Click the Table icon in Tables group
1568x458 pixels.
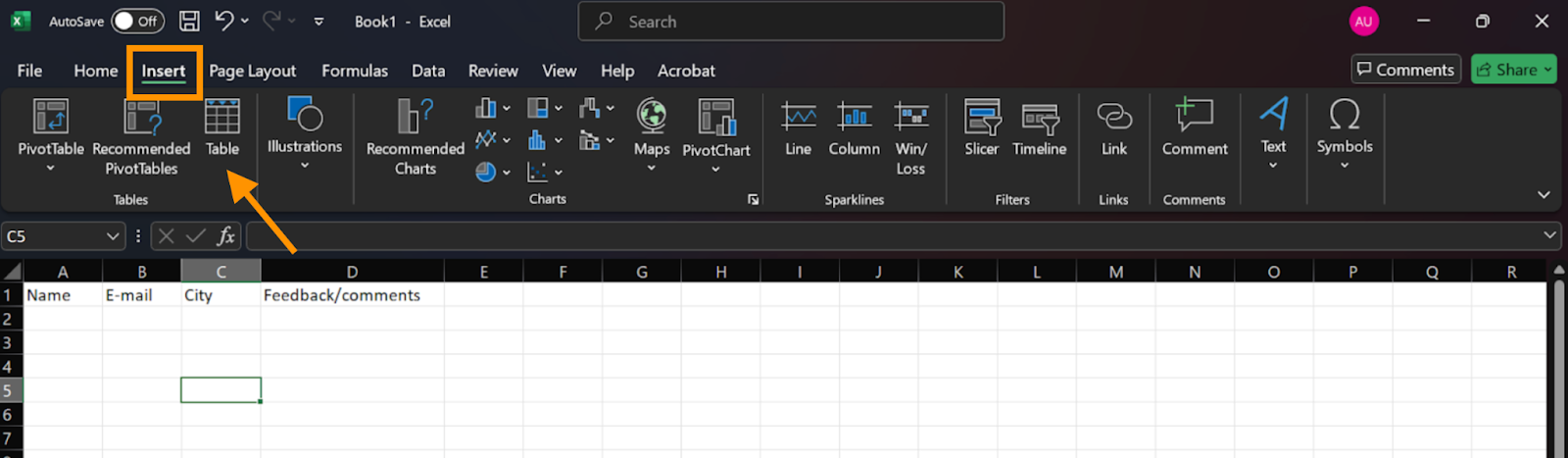[221, 127]
